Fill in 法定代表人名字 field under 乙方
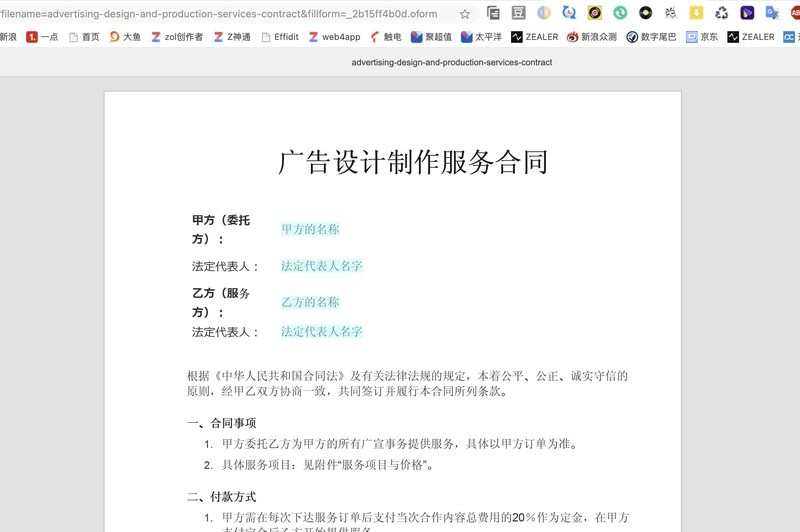Viewport: 800px width, 532px height. (321, 332)
